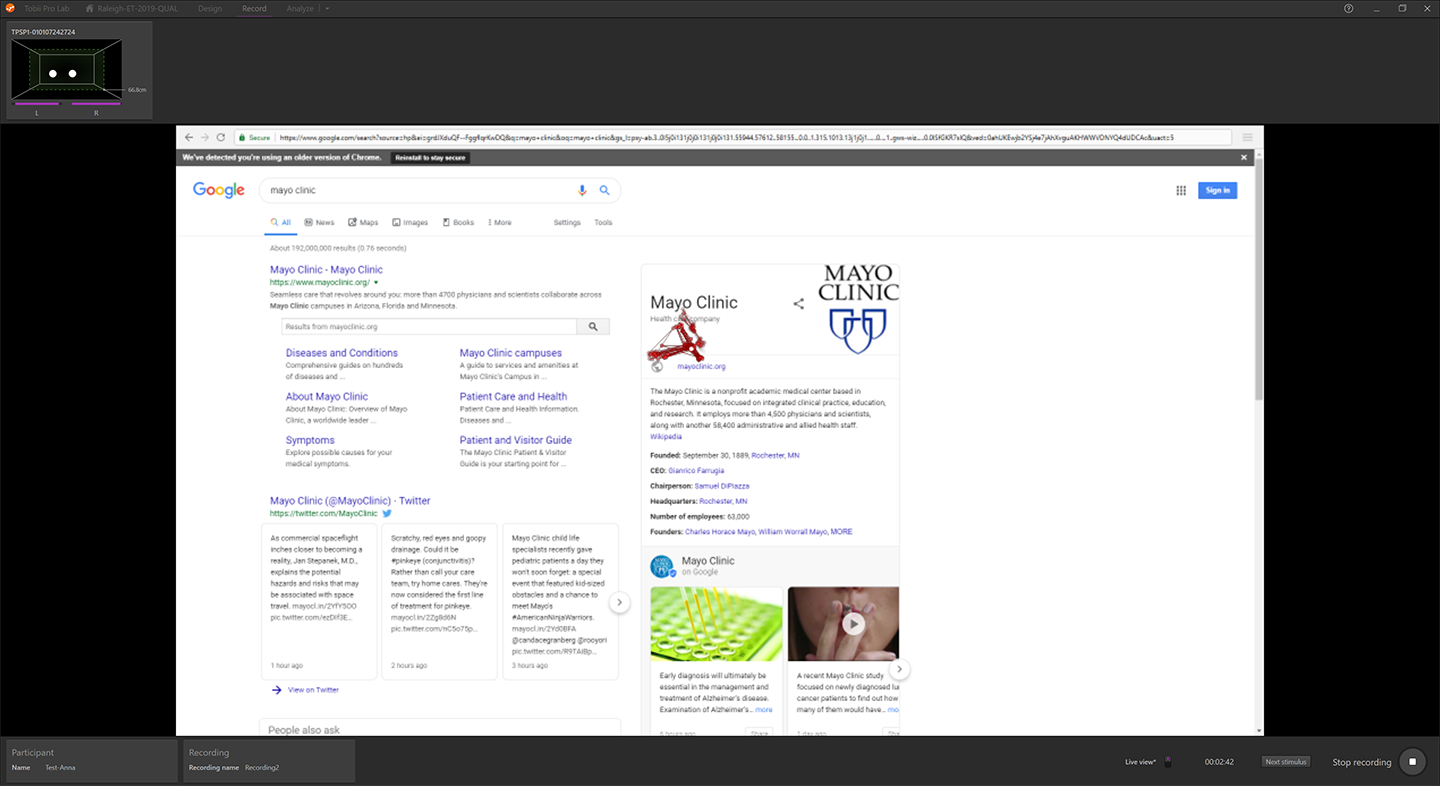This screenshot has width=1440, height=786.
Task: Open the help question mark icon
Action: tap(1348, 9)
